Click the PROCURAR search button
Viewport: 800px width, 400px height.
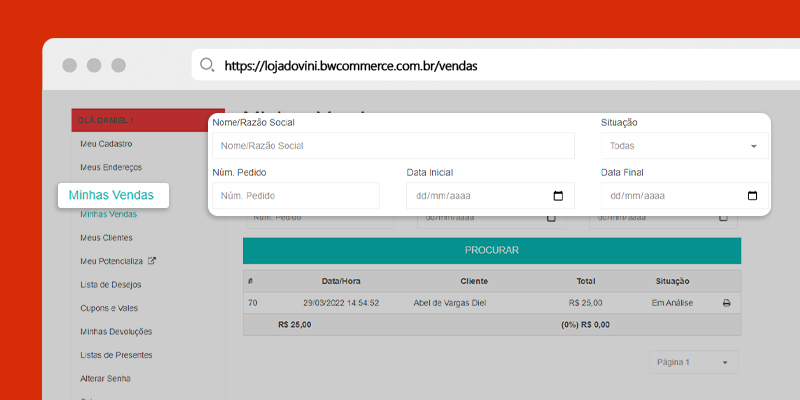coord(492,251)
